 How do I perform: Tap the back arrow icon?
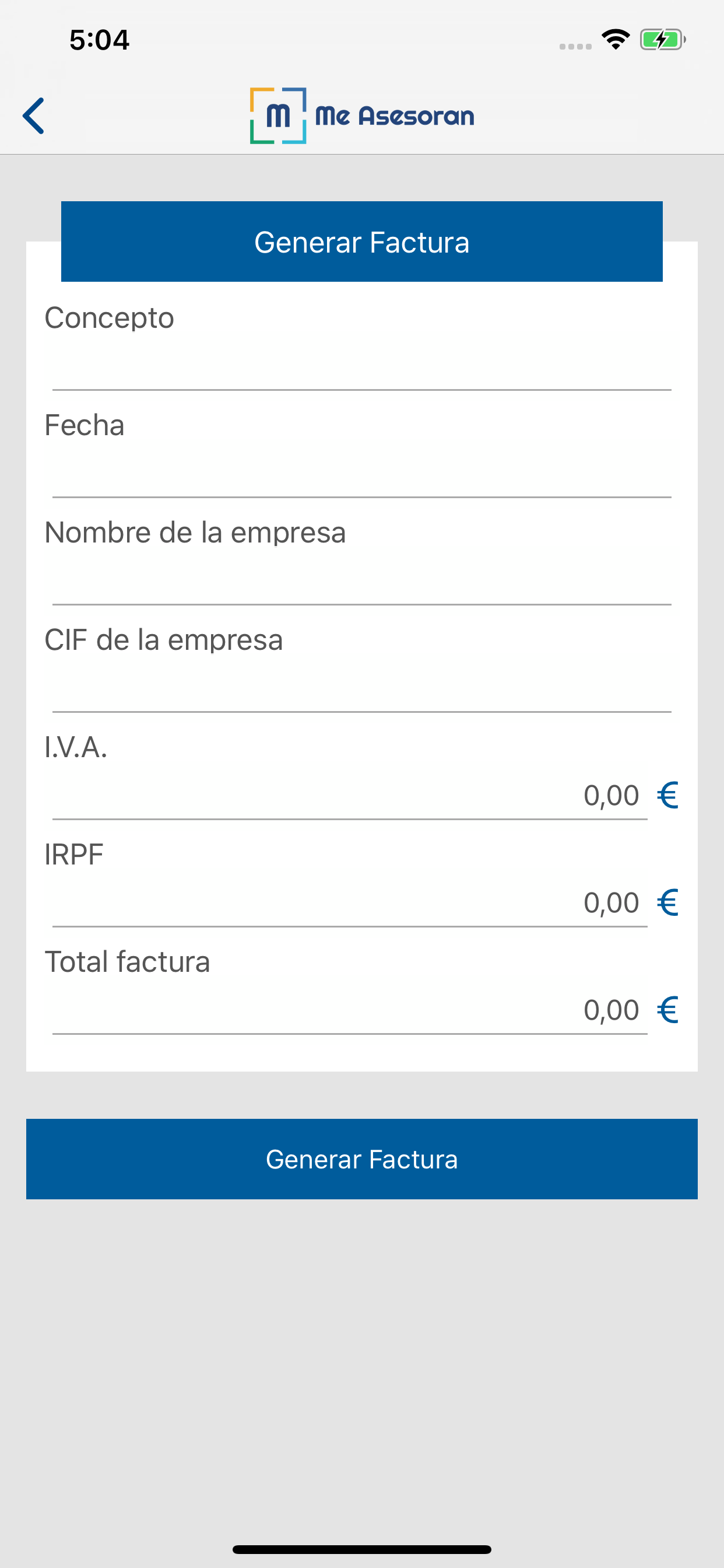33,116
